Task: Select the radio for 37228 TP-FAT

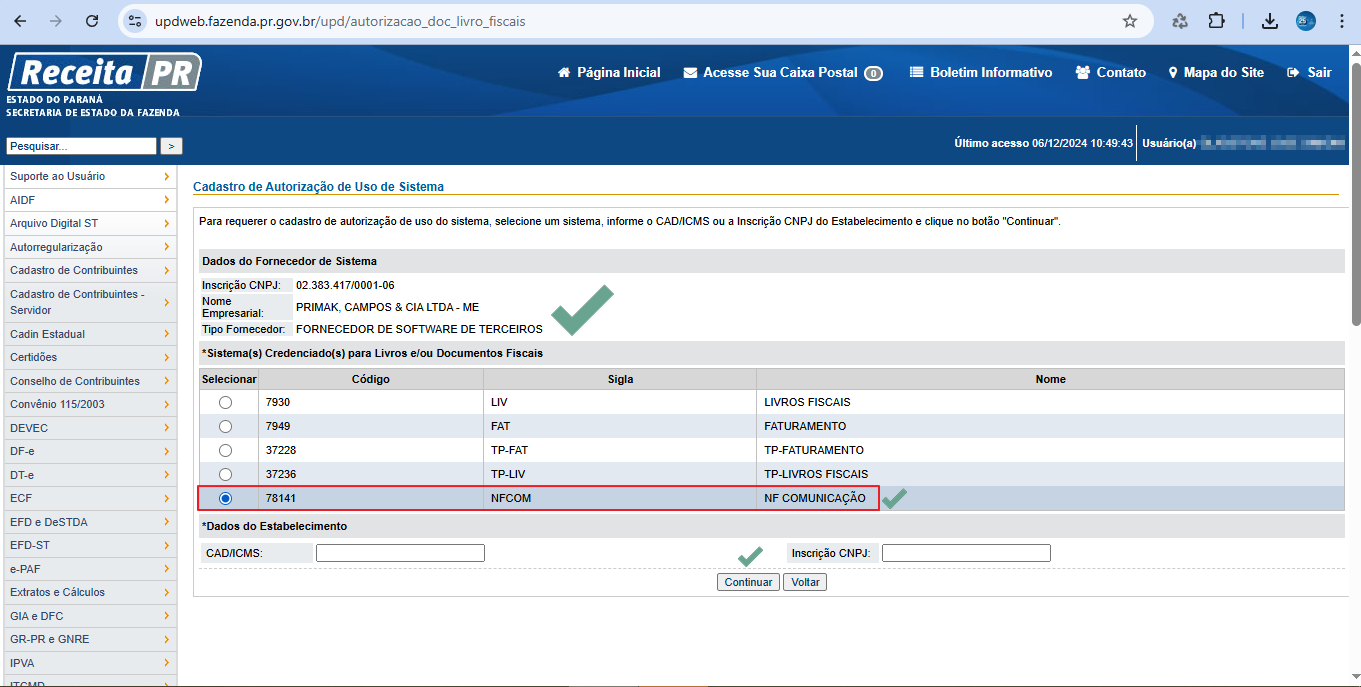Action: [225, 450]
